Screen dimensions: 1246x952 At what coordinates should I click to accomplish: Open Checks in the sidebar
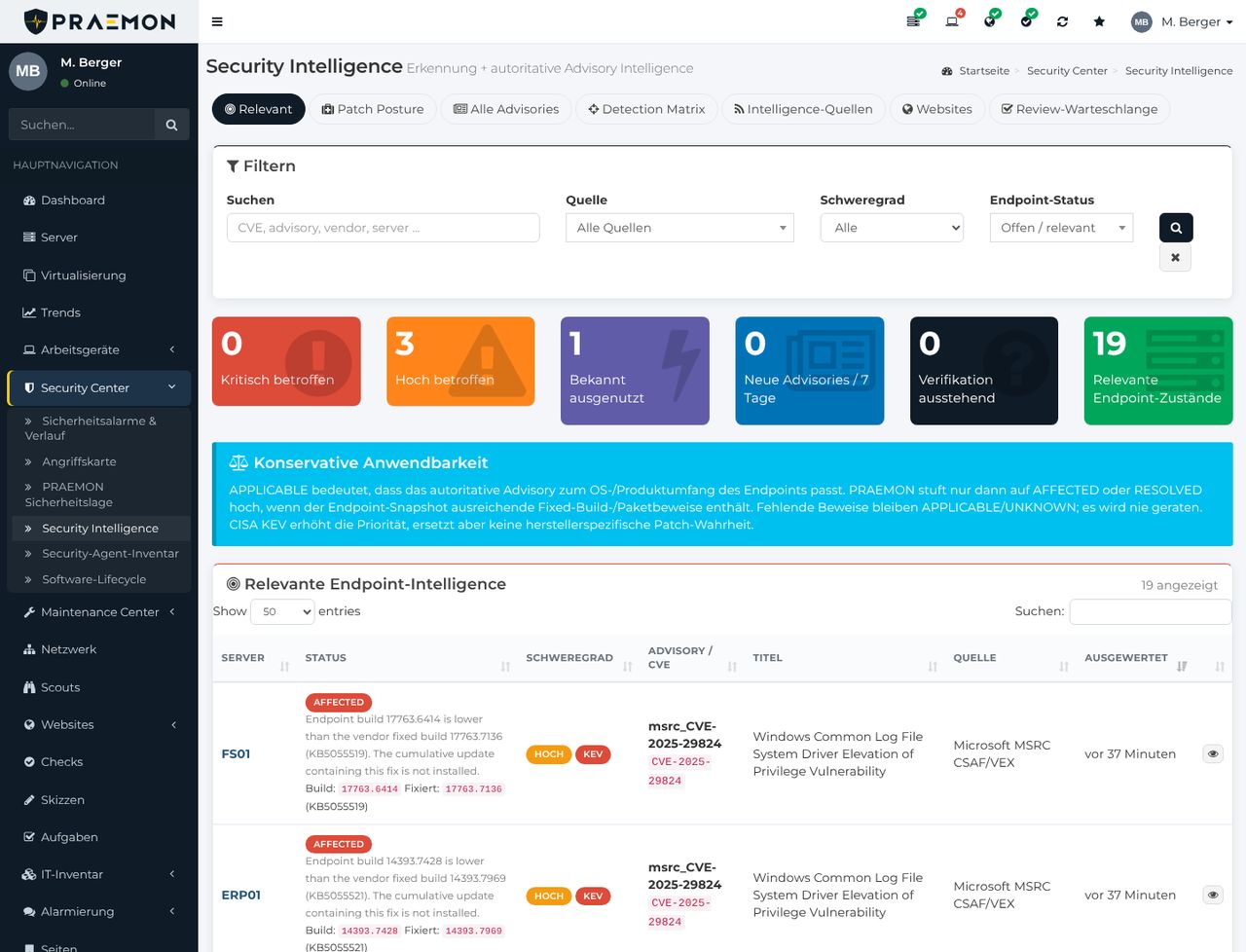[99, 762]
